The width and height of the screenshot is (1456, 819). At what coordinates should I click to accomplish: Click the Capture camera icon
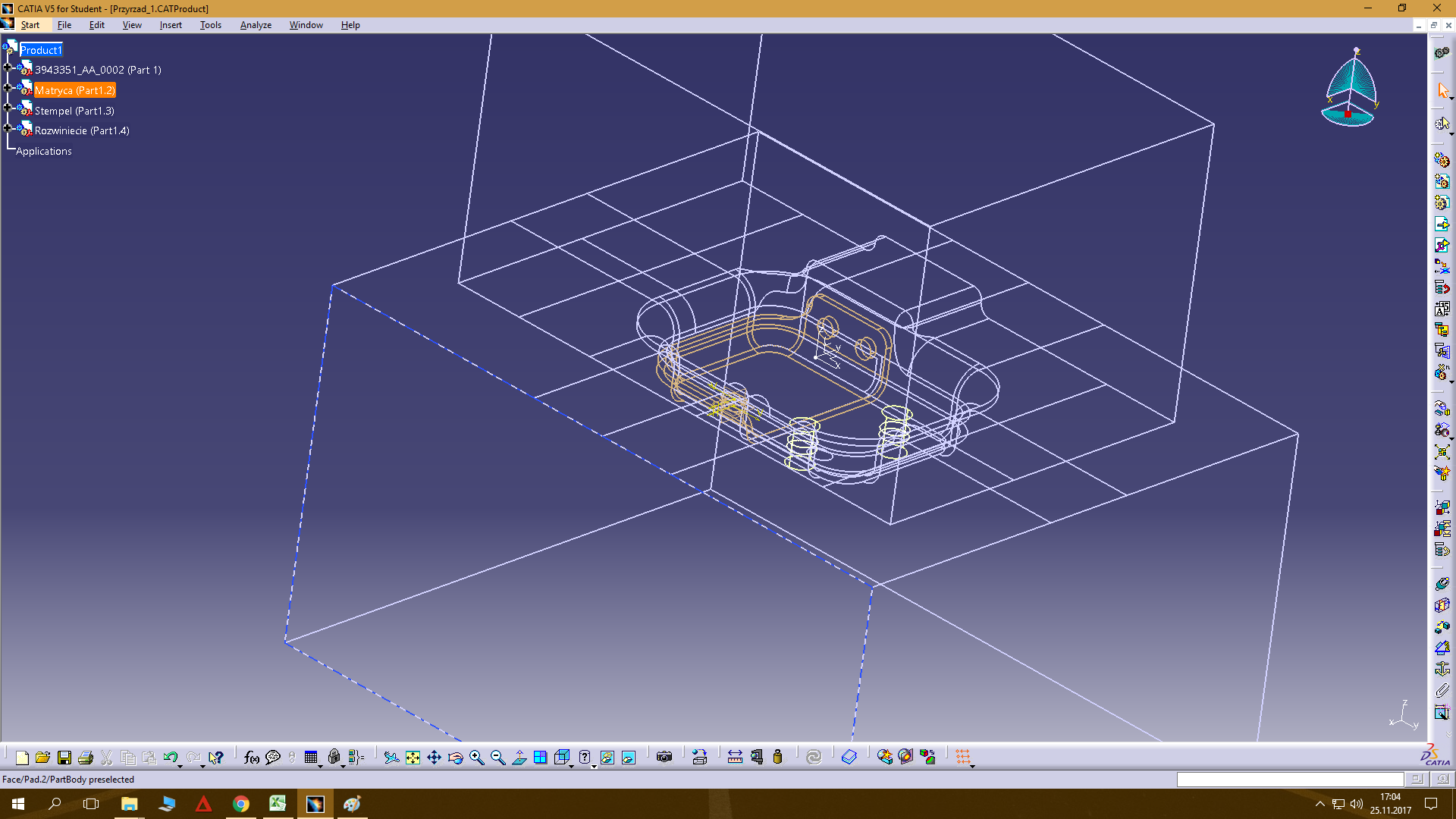pos(664,758)
